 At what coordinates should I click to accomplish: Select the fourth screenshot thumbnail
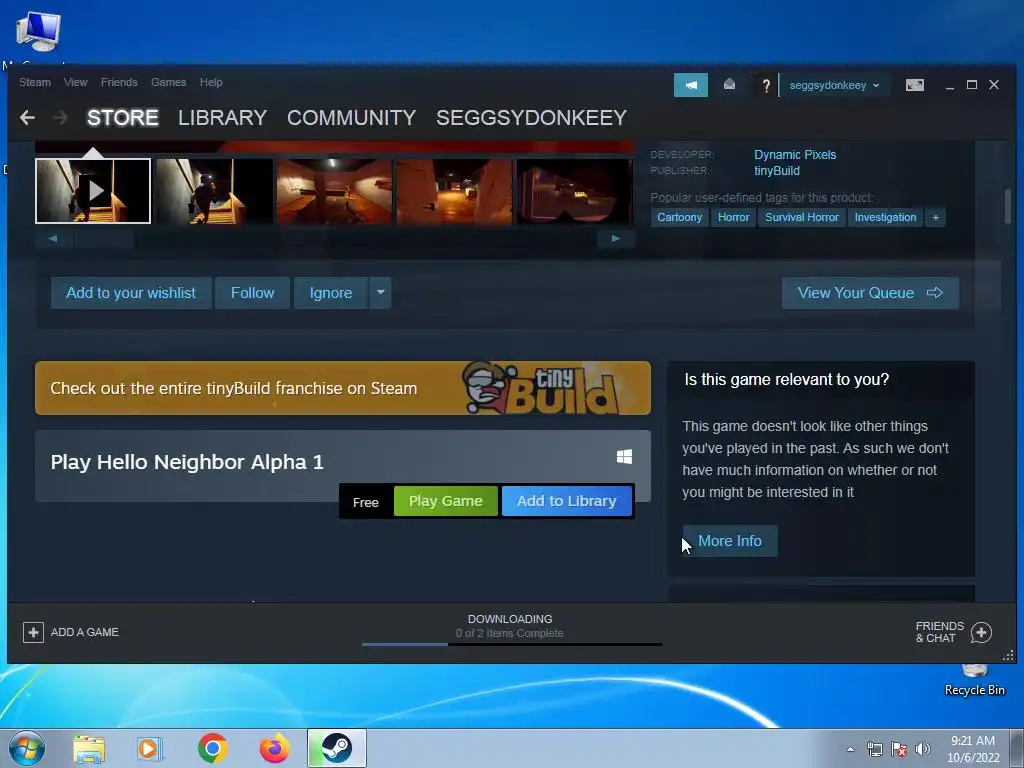click(454, 191)
